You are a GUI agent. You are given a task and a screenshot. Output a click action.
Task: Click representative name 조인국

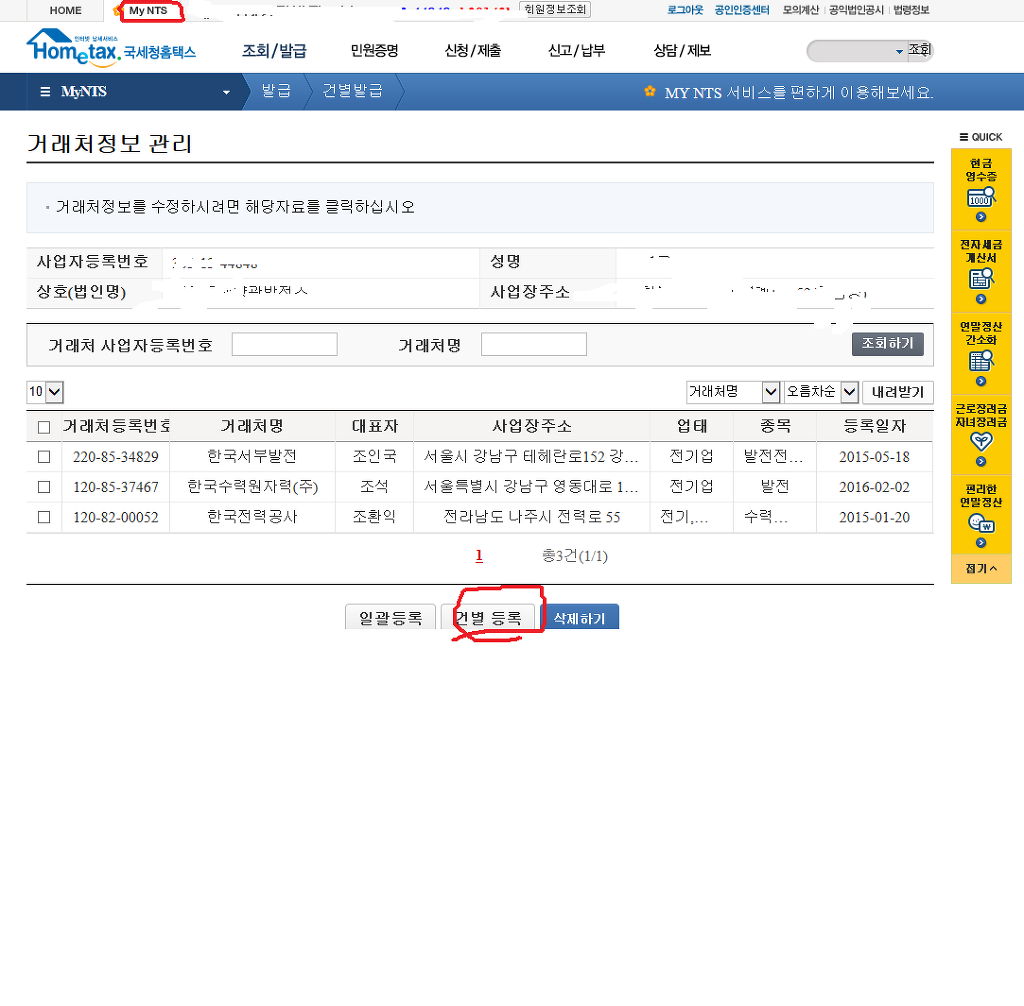[374, 457]
